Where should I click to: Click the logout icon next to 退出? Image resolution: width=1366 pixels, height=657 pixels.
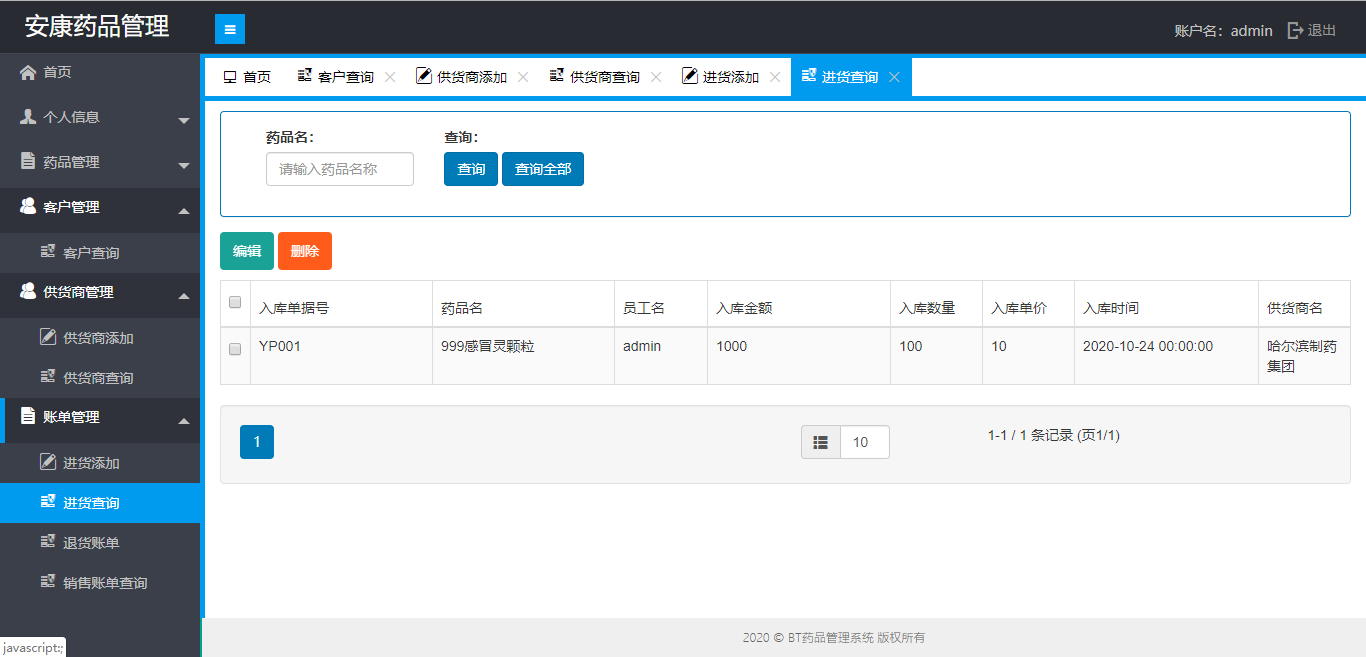click(1295, 30)
